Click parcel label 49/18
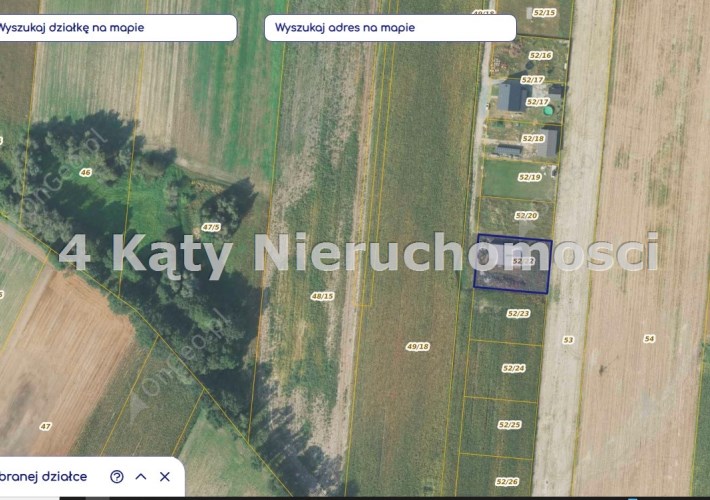710x500 pixels. pyautogui.click(x=417, y=347)
